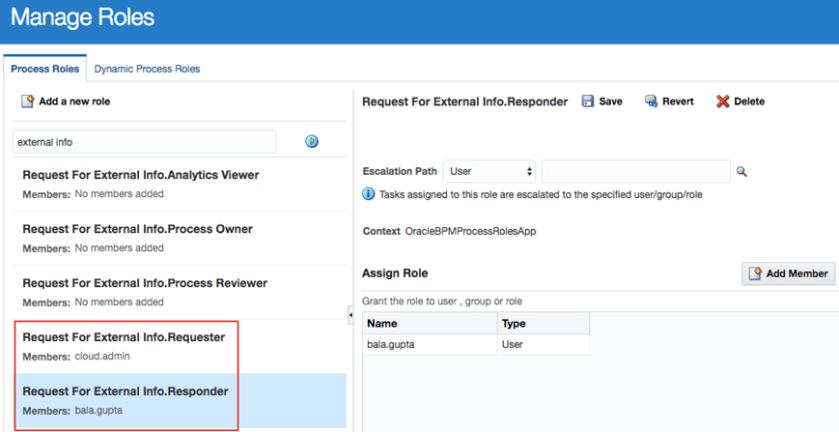Click the Revert icon

[x=651, y=101]
